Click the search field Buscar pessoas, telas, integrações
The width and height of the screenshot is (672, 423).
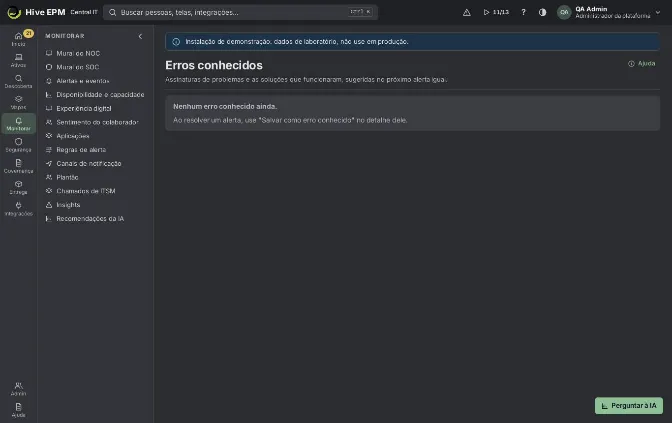coord(240,12)
